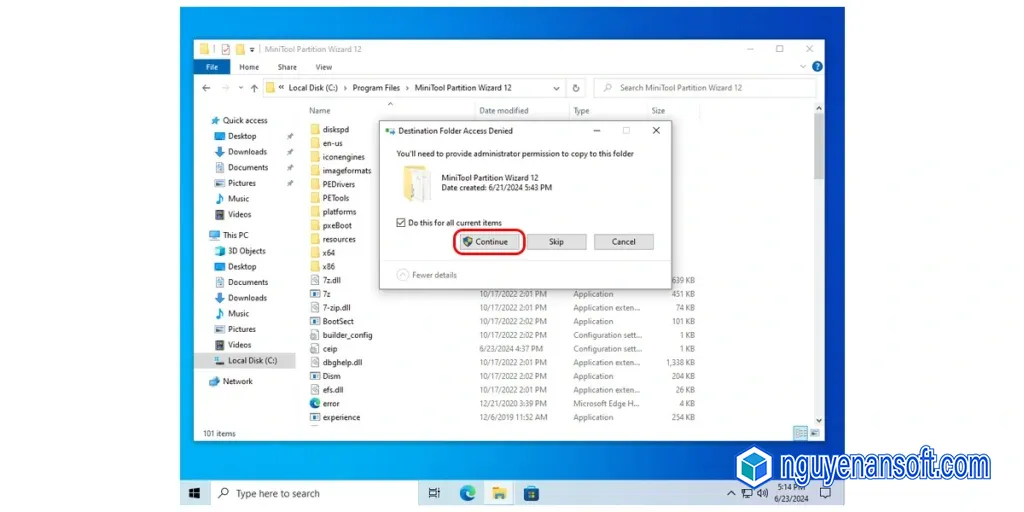Open the View ribbon tab

click(x=324, y=67)
